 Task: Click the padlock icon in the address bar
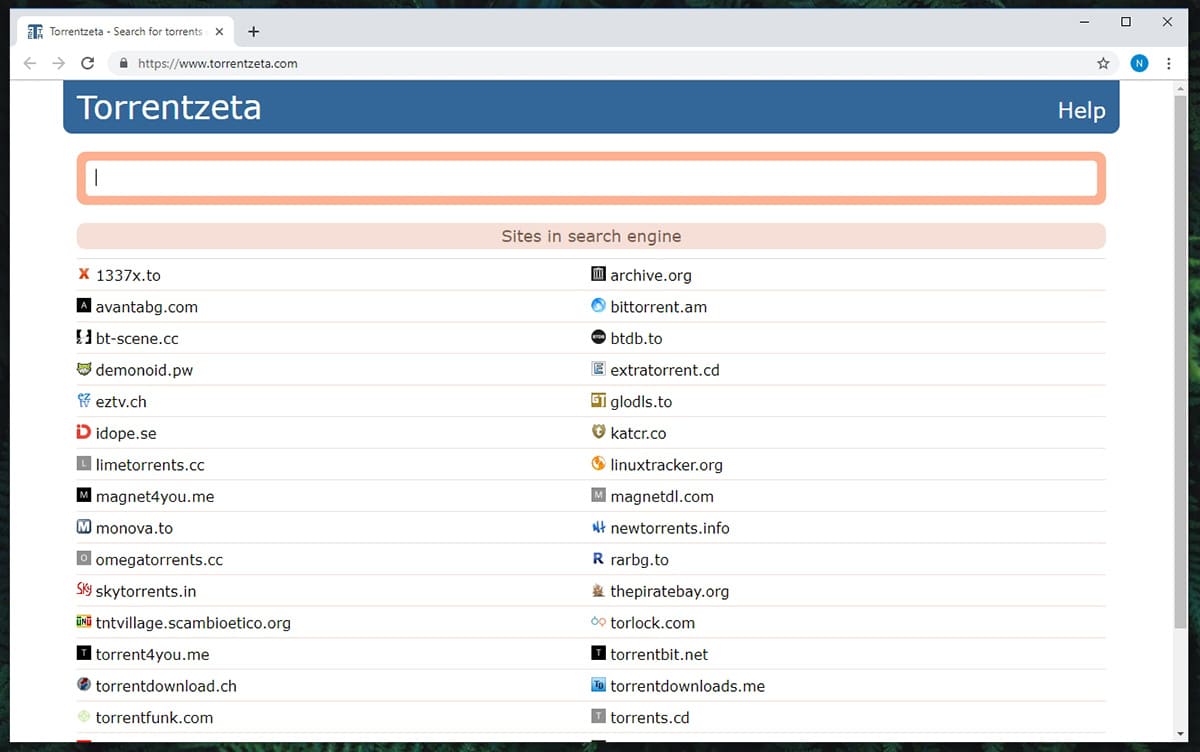[122, 62]
